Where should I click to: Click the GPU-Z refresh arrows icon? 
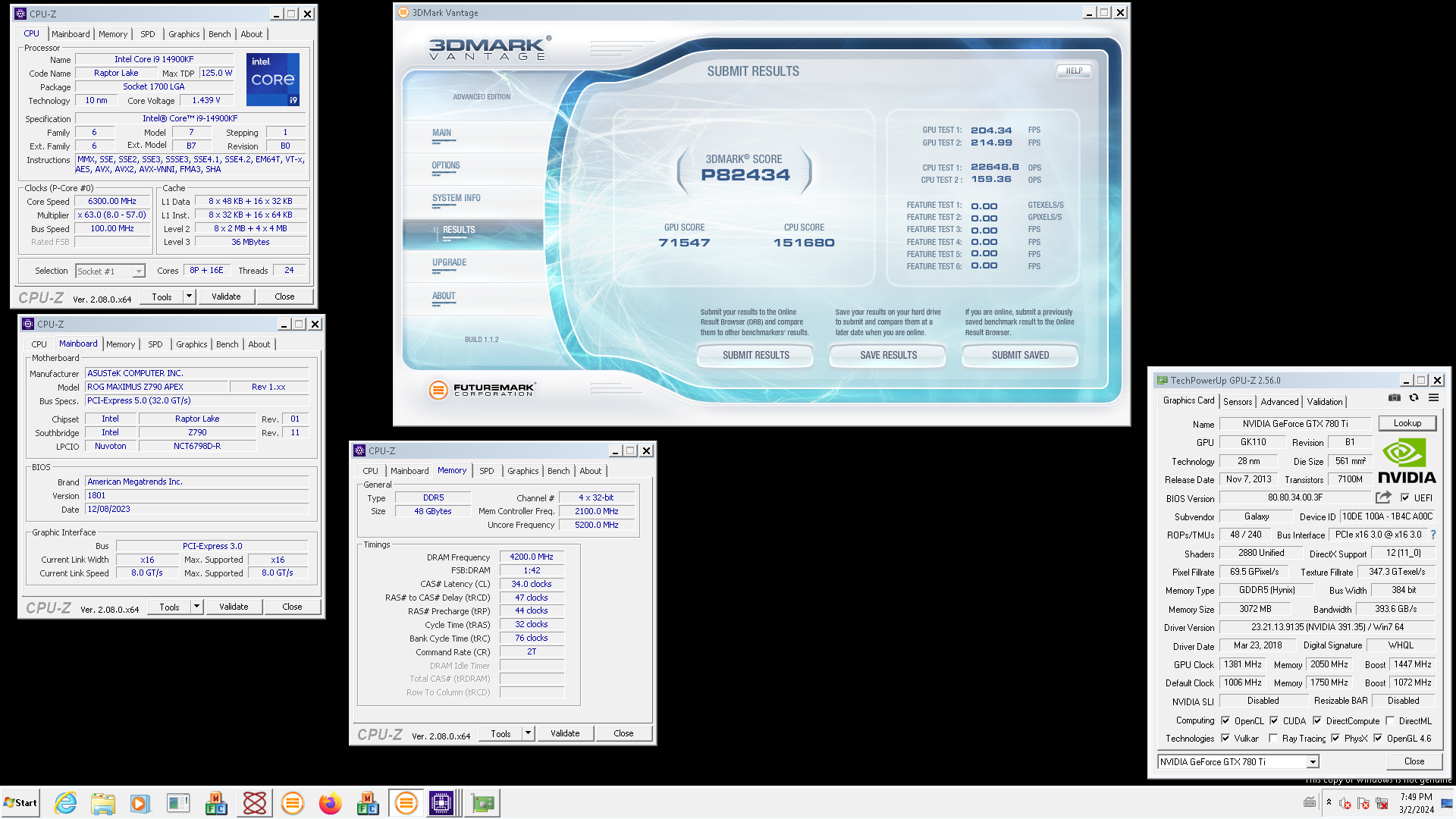coord(1414,397)
